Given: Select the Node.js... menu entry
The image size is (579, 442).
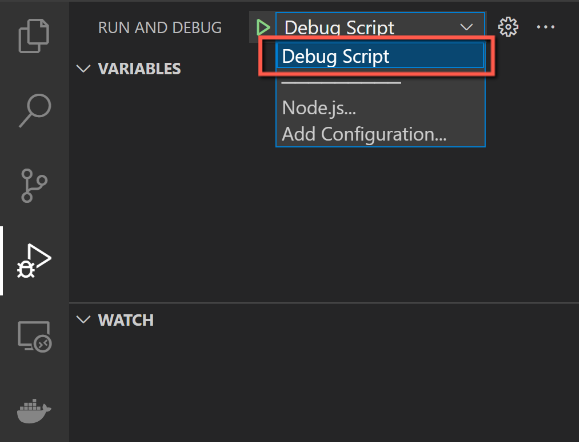Looking at the screenshot, I should click(x=319, y=108).
